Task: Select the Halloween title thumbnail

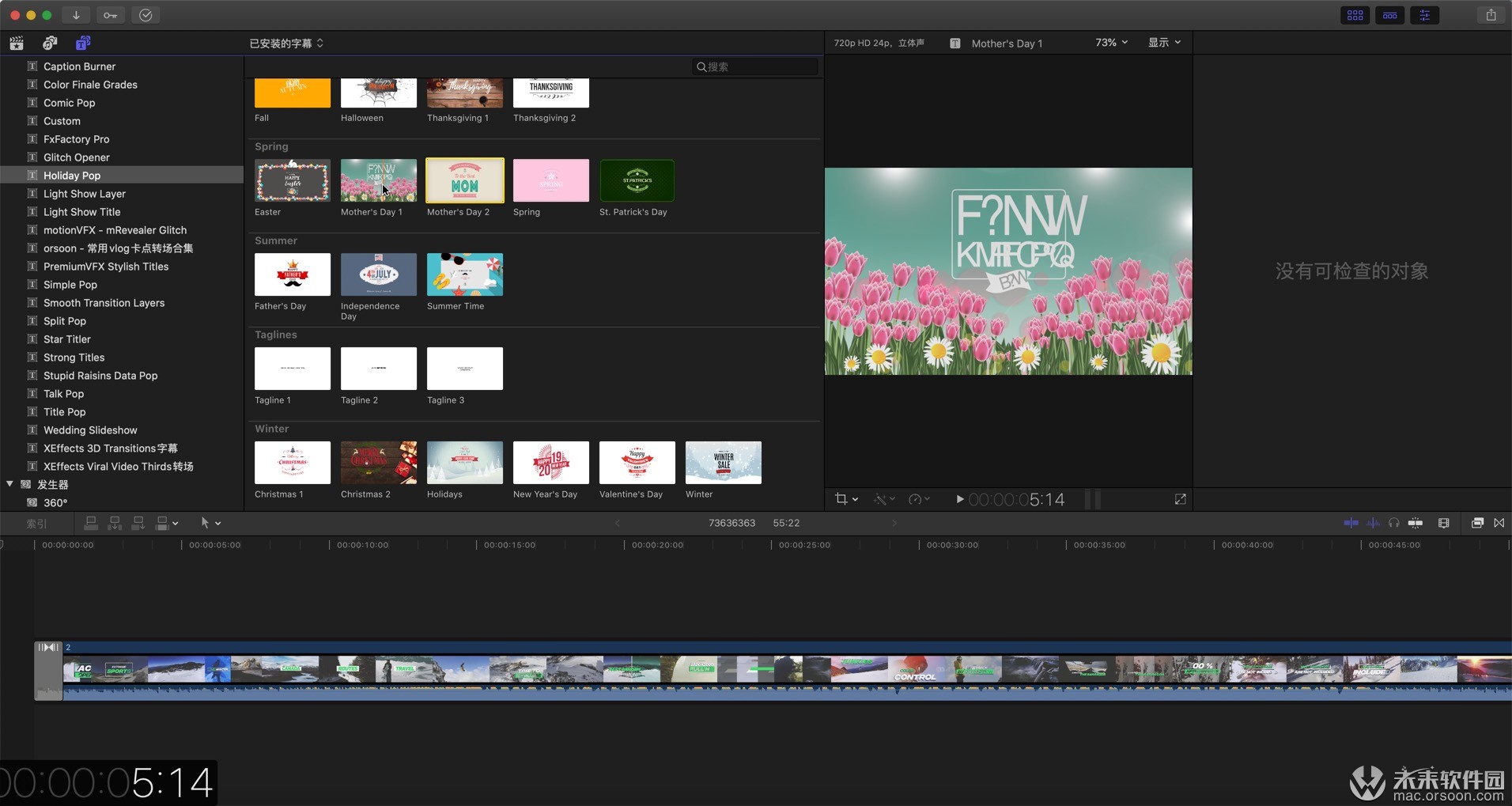Action: click(x=379, y=93)
